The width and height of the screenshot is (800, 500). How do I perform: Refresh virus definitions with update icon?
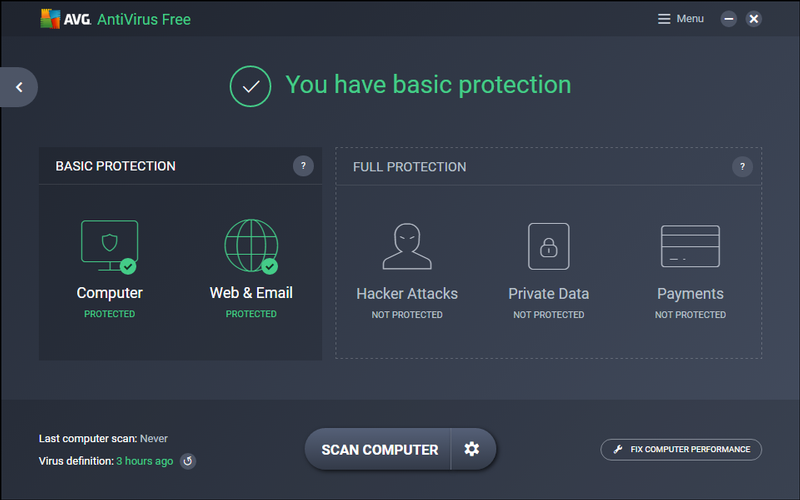click(x=187, y=461)
